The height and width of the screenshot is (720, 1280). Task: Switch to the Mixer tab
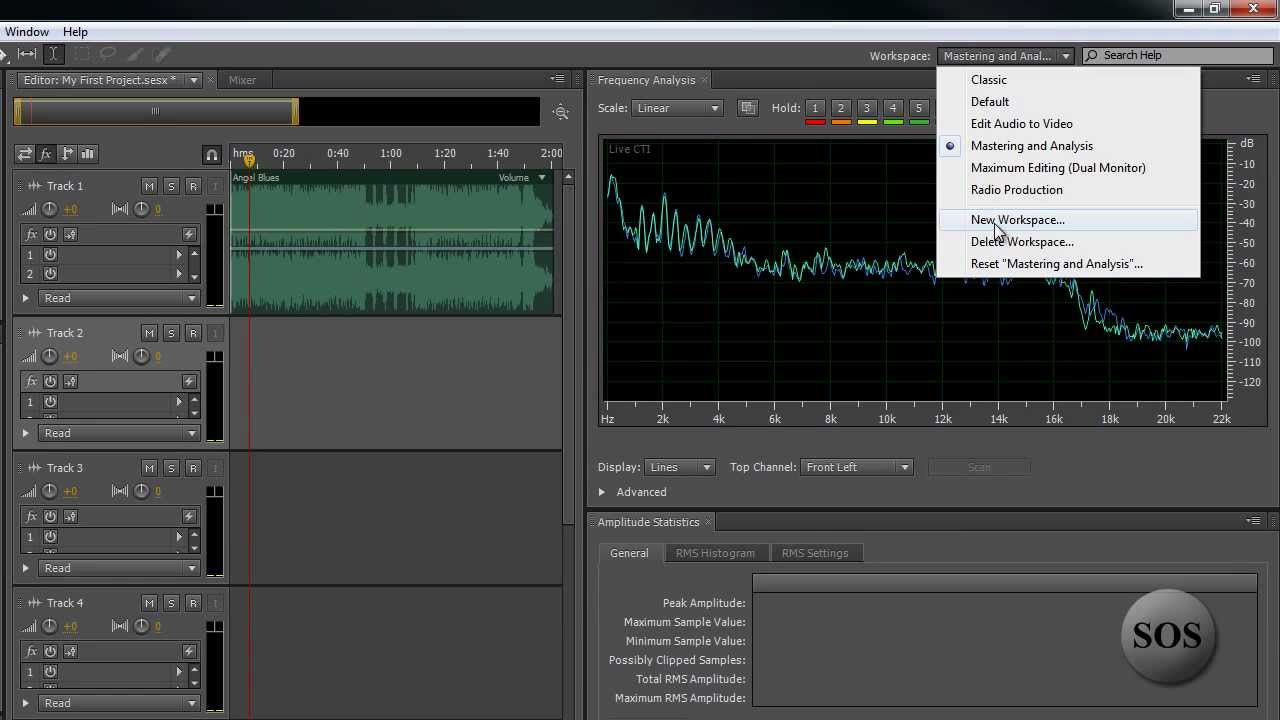click(242, 80)
